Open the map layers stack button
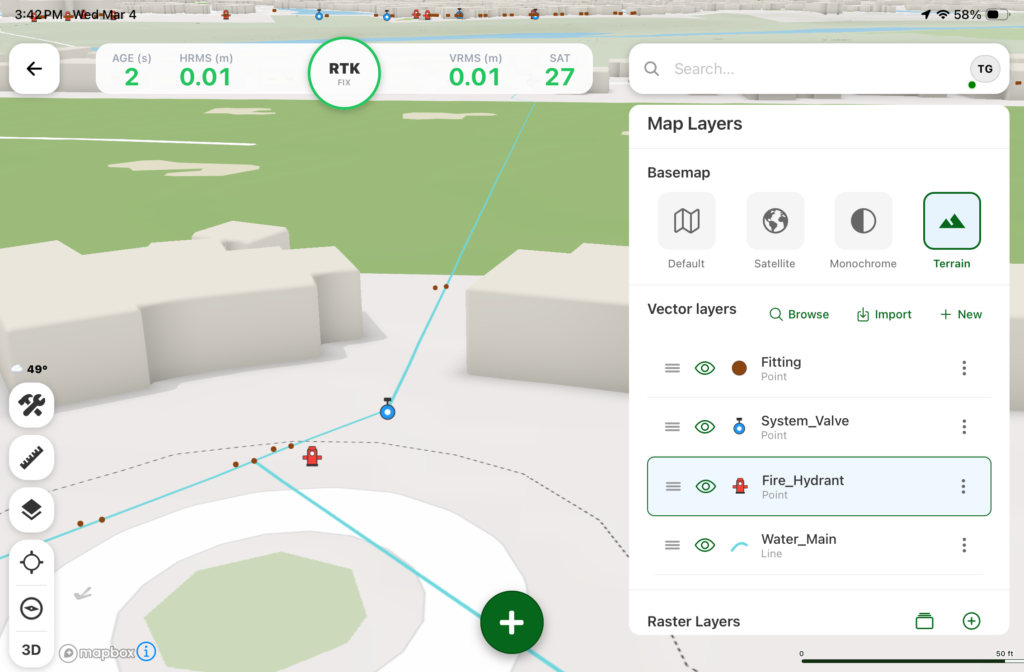 [x=32, y=510]
